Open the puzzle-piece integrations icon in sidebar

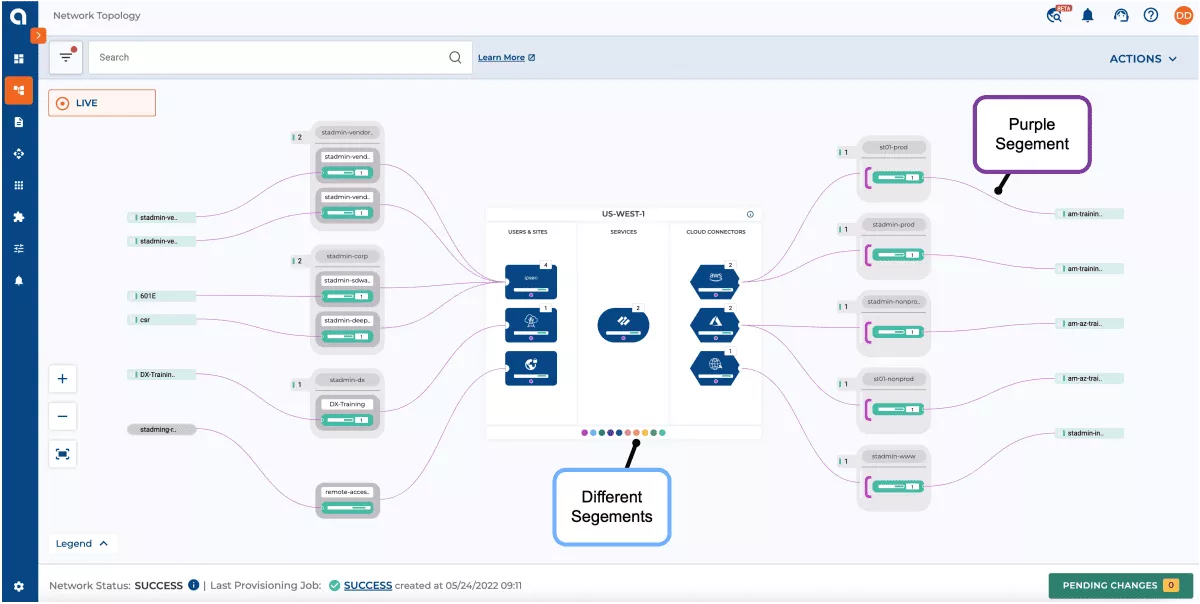point(18,216)
